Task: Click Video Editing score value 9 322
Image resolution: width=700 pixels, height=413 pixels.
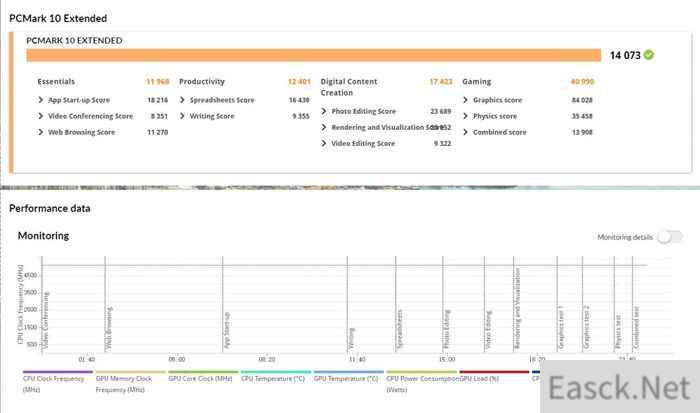Action: (442, 143)
